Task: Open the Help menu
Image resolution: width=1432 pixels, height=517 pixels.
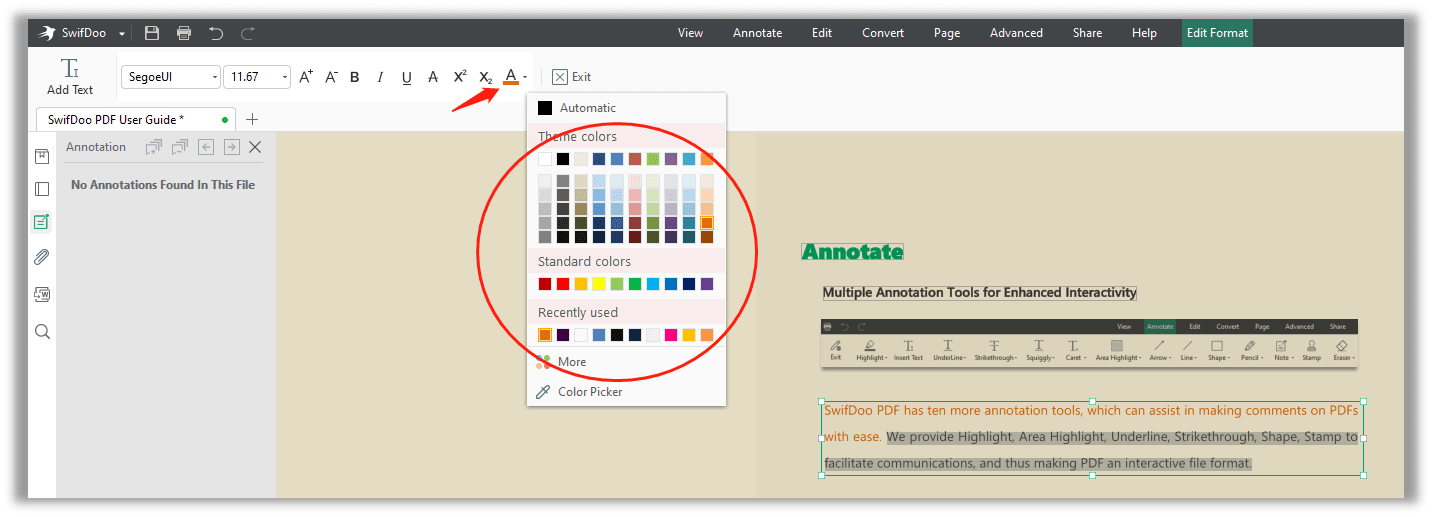Action: [1144, 33]
